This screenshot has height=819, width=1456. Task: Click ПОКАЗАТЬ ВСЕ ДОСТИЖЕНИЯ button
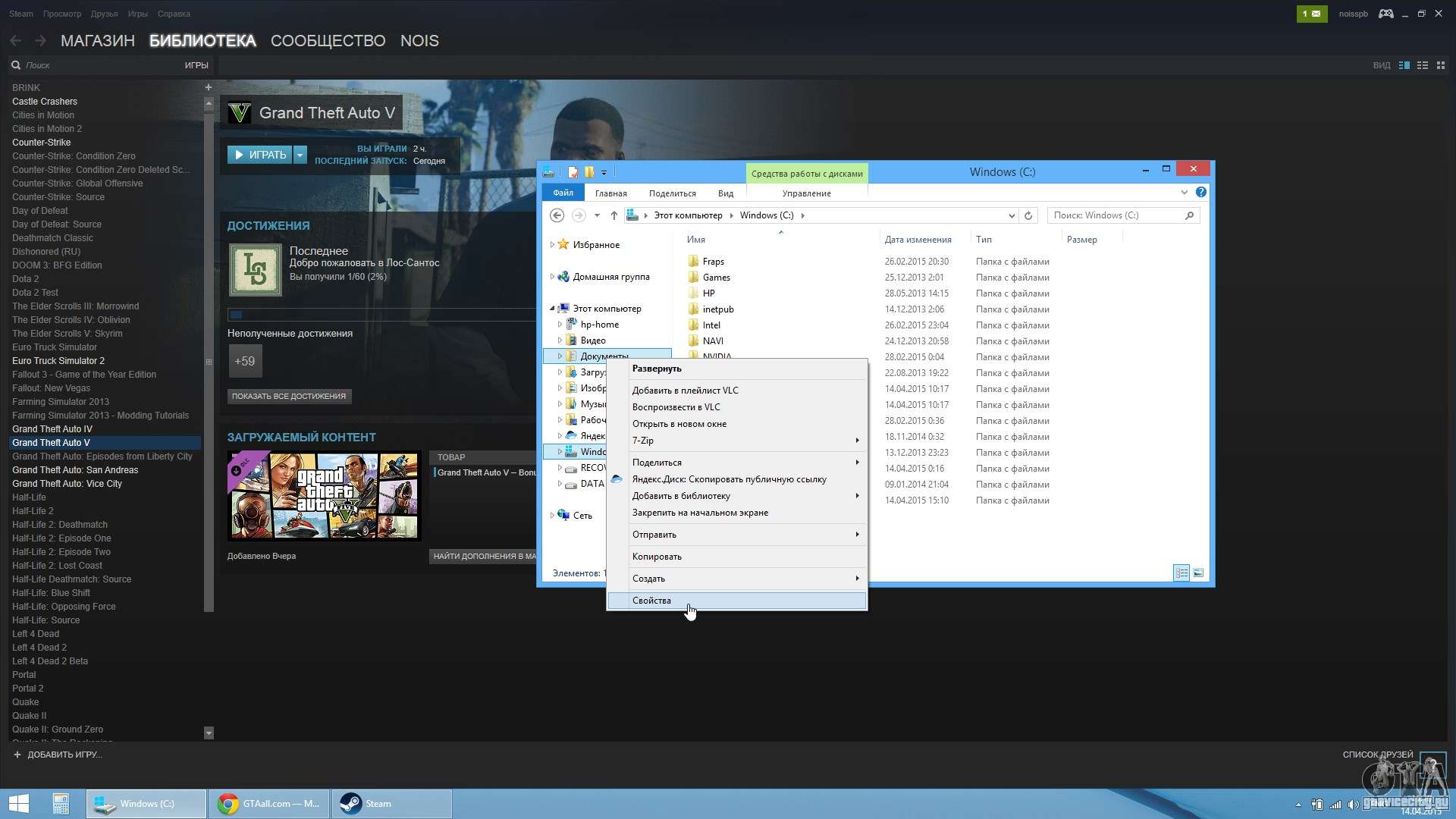(x=289, y=396)
